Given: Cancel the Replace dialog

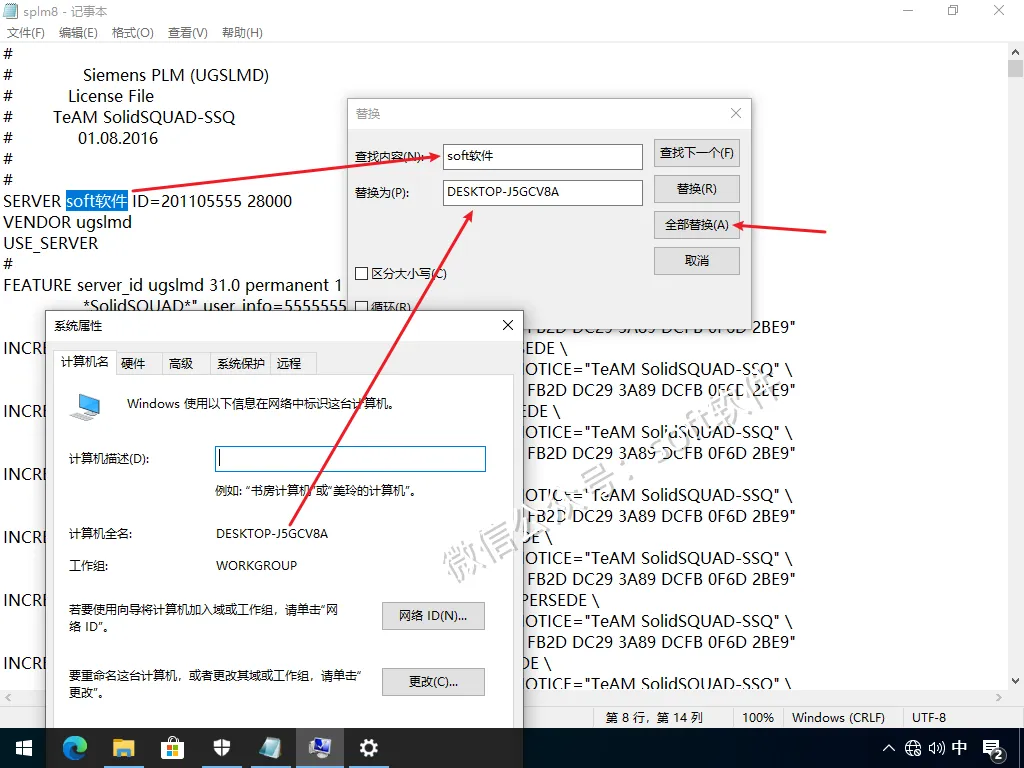Looking at the screenshot, I should (x=697, y=261).
